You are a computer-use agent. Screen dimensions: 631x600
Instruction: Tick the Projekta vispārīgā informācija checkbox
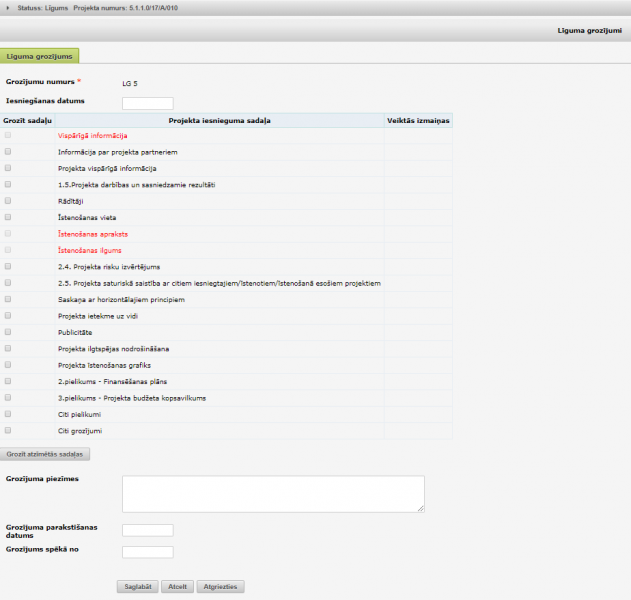pyautogui.click(x=8, y=168)
